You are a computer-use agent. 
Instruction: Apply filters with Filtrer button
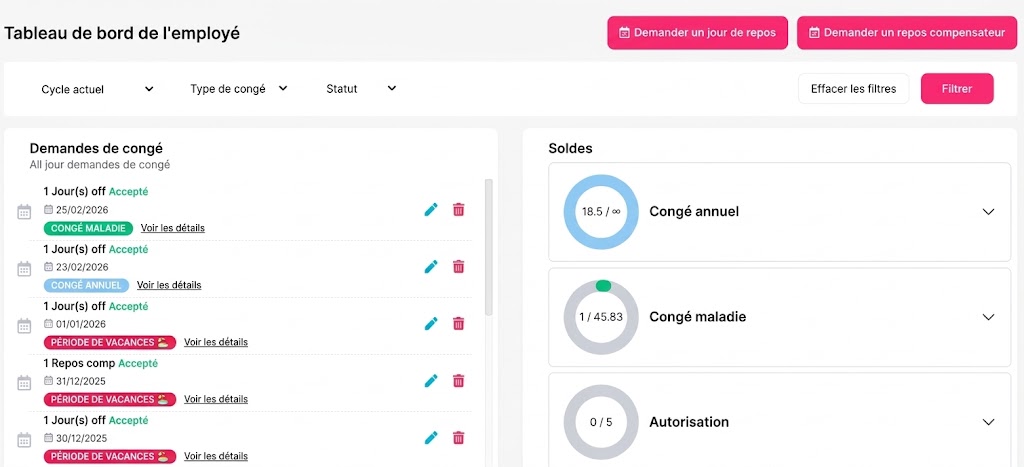(957, 89)
